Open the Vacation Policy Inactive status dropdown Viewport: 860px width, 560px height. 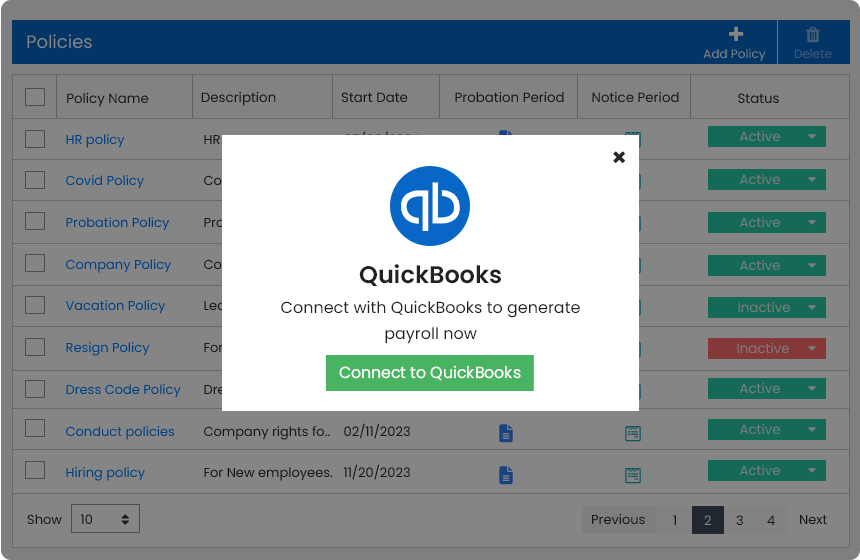point(766,307)
